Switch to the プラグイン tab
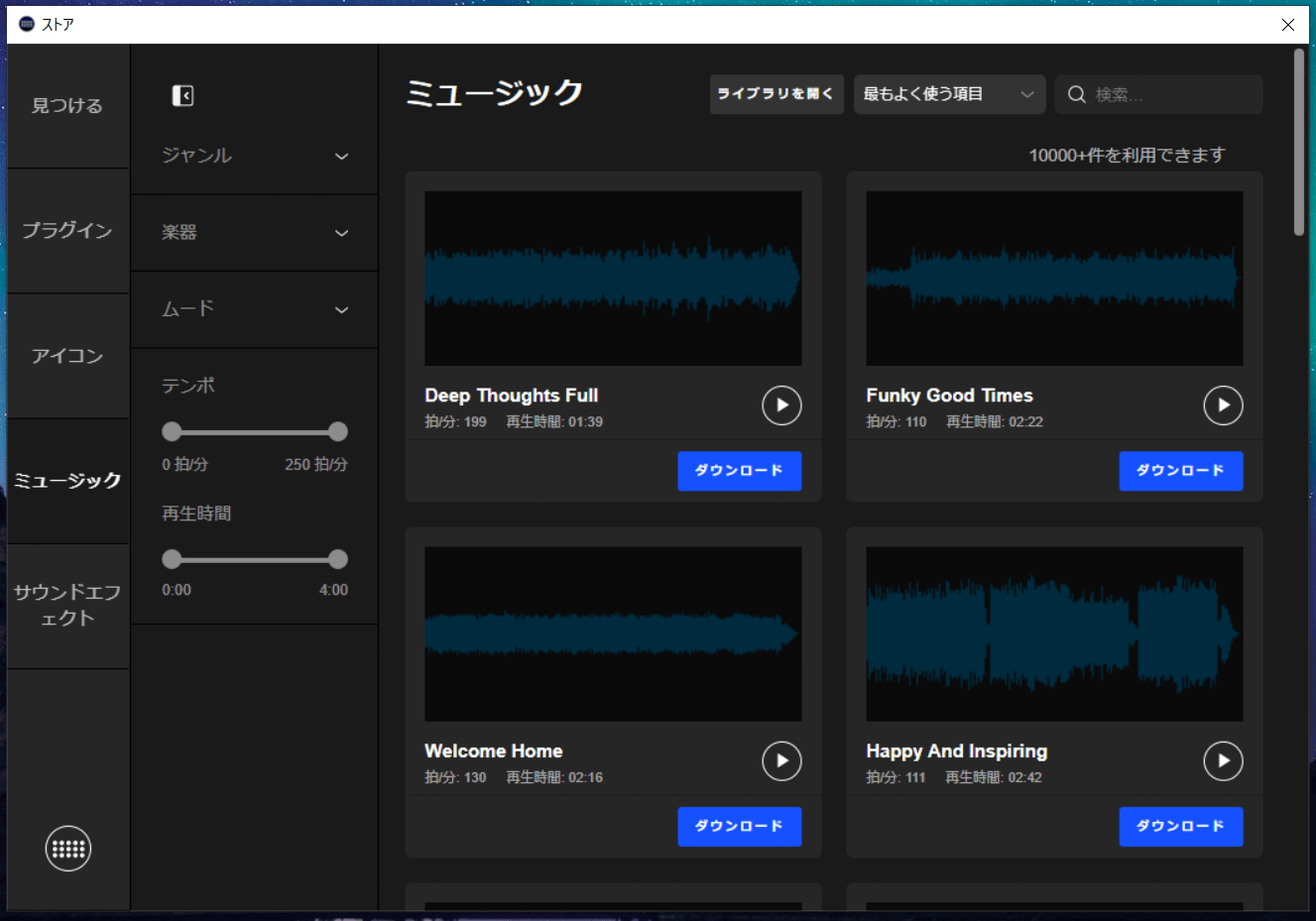The width and height of the screenshot is (1316, 921). pos(67,231)
